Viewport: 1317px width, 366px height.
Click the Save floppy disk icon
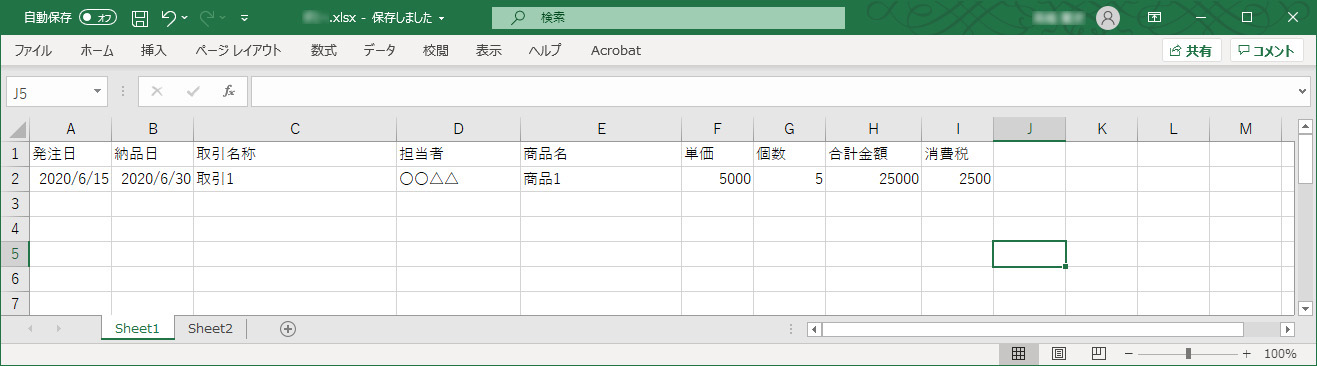point(140,18)
